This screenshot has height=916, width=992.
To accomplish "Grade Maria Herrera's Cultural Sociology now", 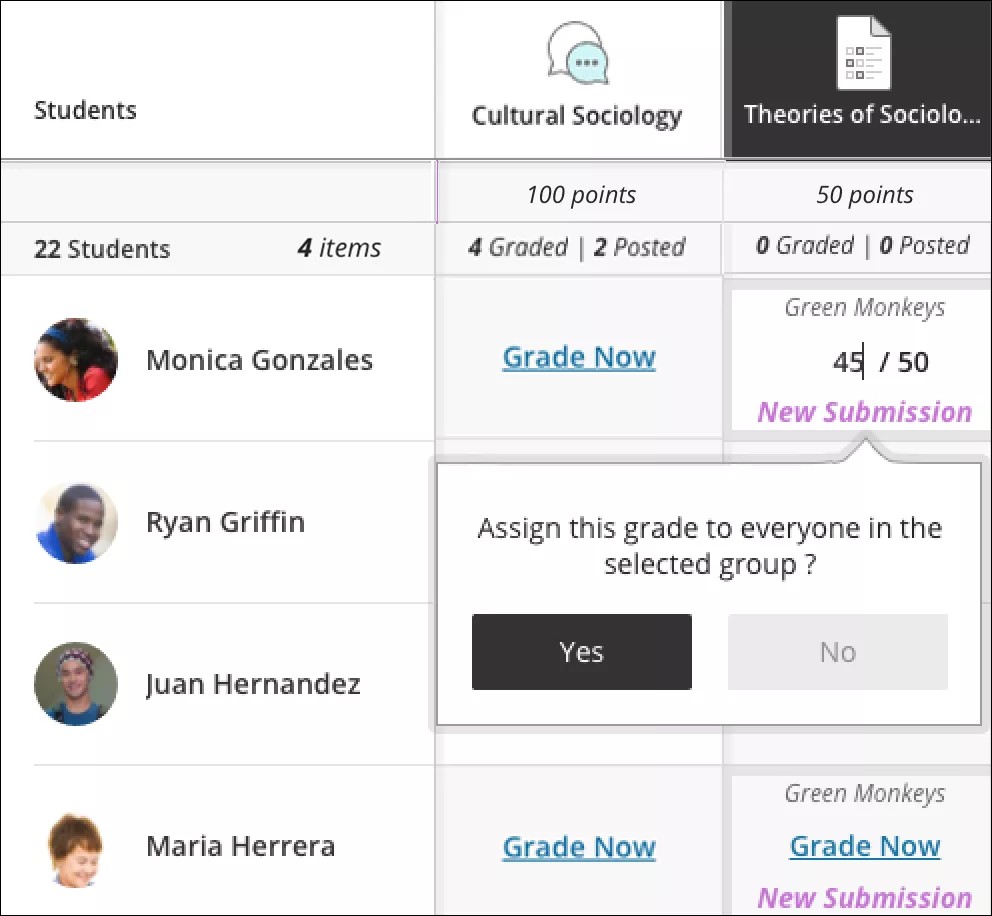I will pyautogui.click(x=579, y=847).
